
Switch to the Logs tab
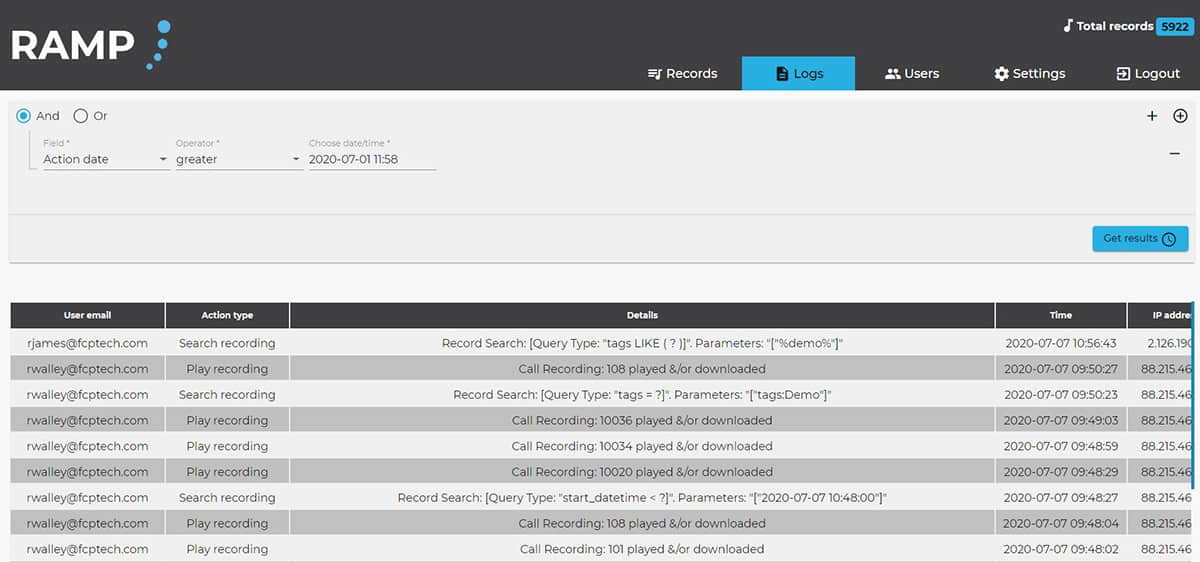point(798,73)
